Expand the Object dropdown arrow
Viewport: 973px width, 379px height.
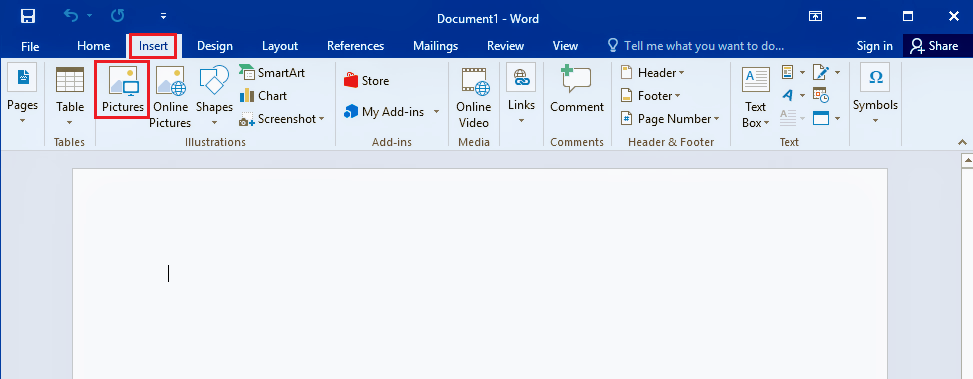(837, 118)
